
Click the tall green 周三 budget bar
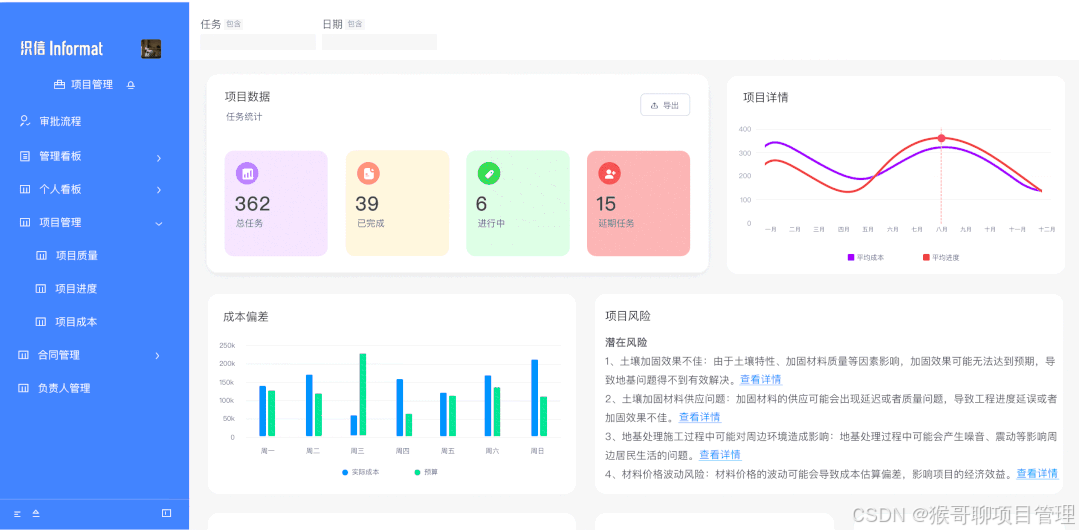pos(363,394)
